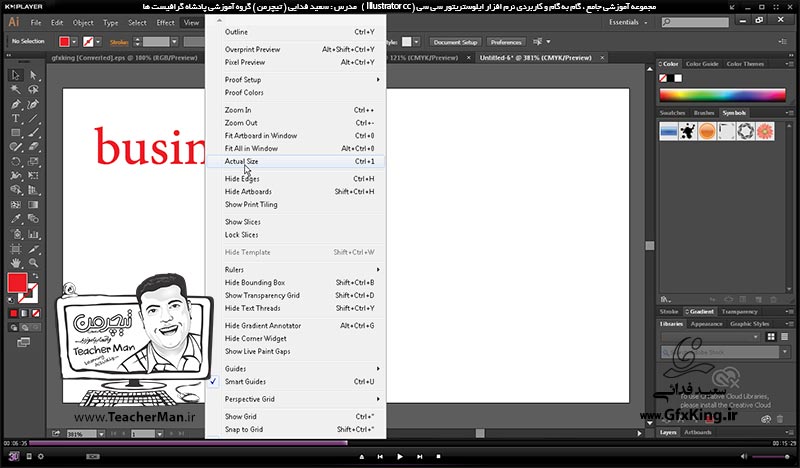Screen dimensions: 800x468
Task: Select the Rectangle tool
Action: point(15,133)
